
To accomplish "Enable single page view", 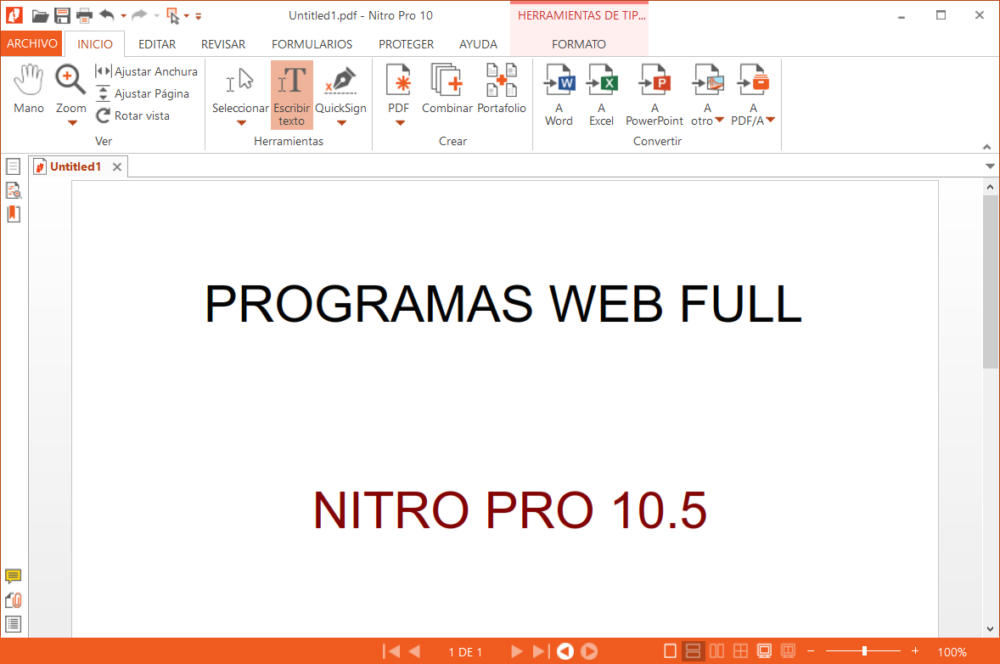I will [x=670, y=651].
